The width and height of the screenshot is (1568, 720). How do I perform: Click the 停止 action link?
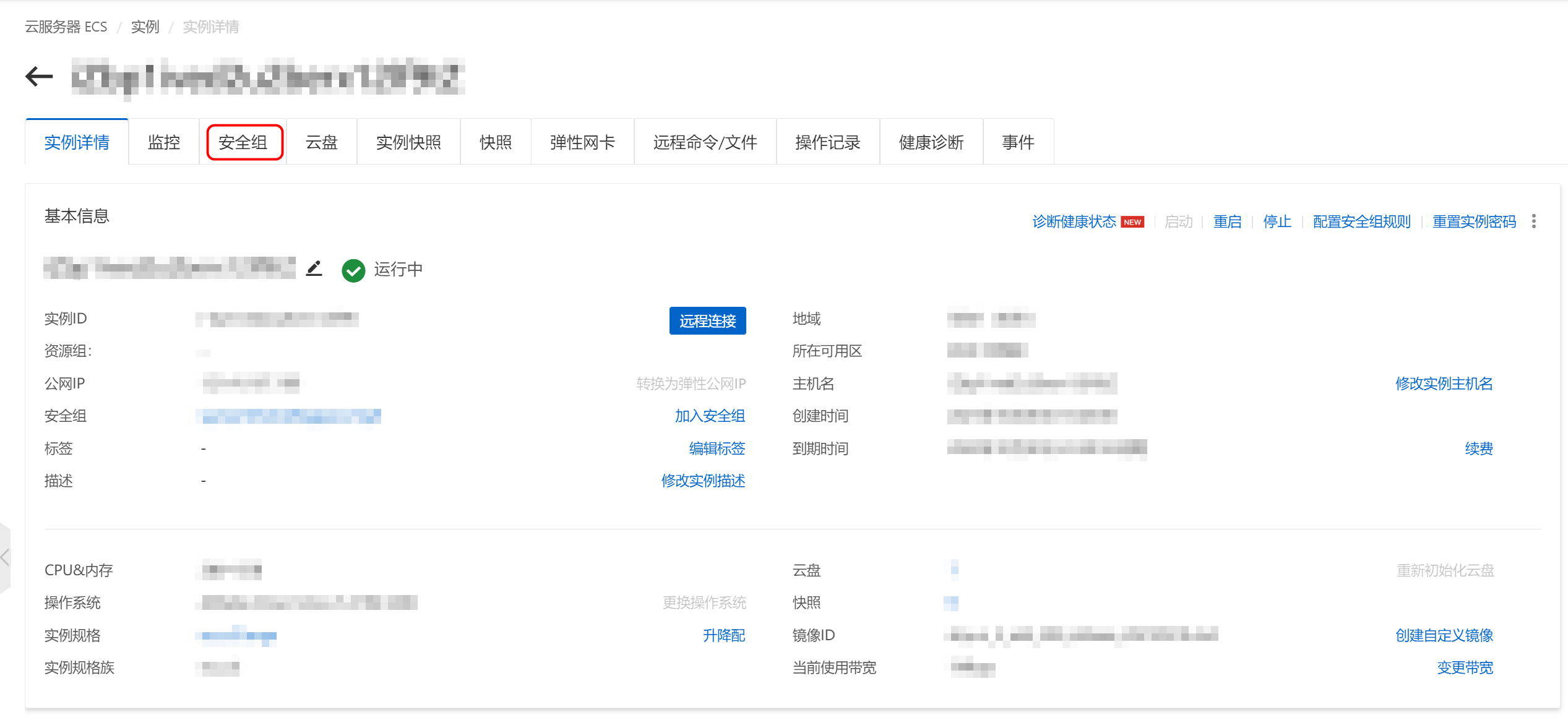1277,221
